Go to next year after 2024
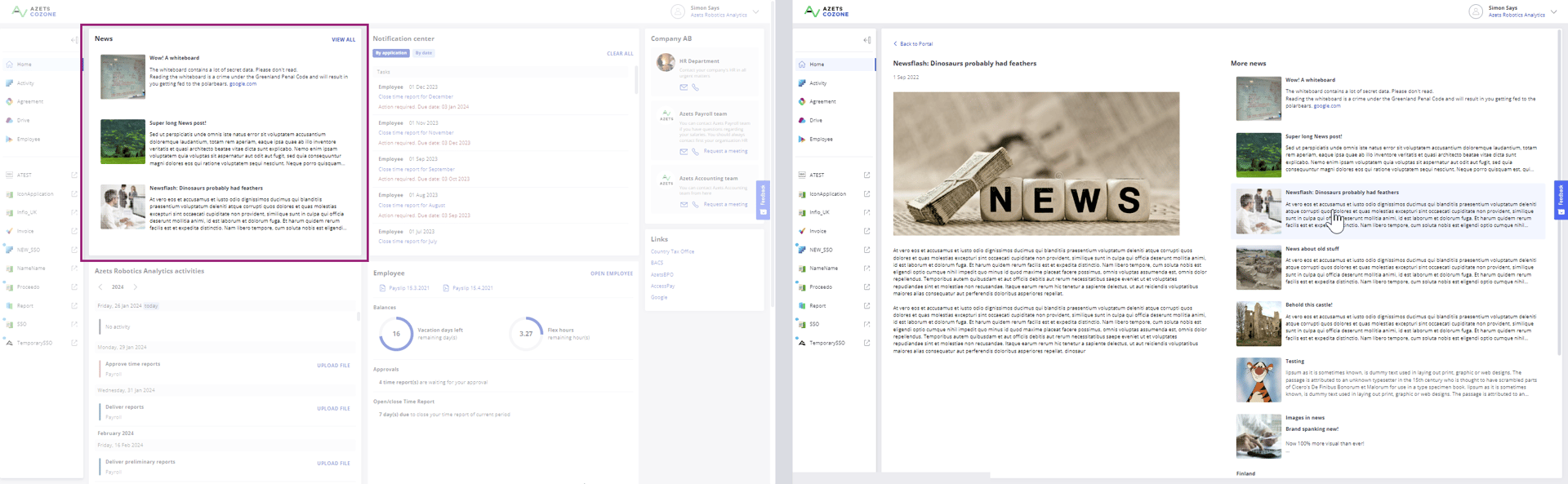Screen dimensions: 1568x484 (x=136, y=287)
